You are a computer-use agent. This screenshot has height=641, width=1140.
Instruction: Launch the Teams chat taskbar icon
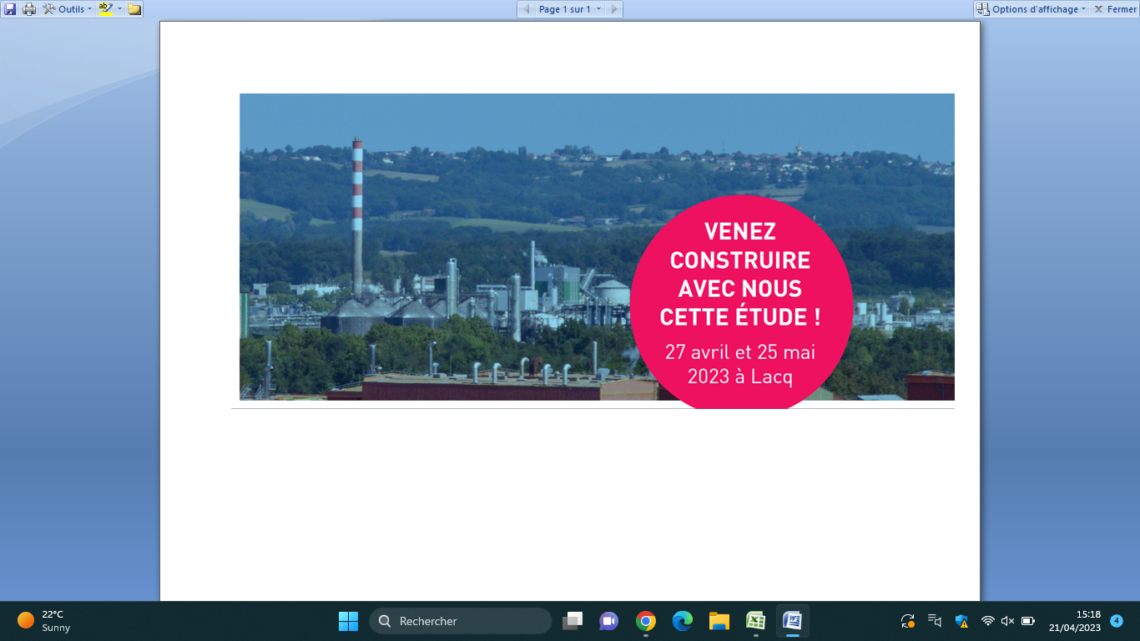[609, 621]
